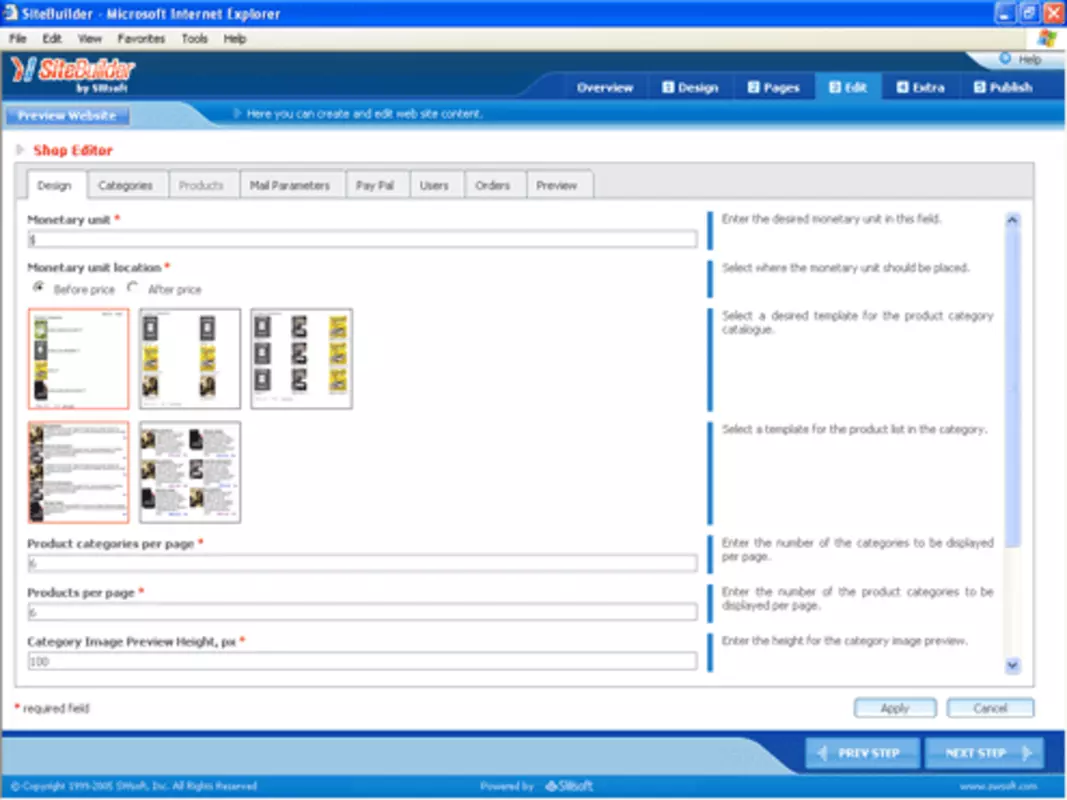Image resolution: width=1067 pixels, height=800 pixels.
Task: Click the Monetary unit label
Action: coord(69,220)
